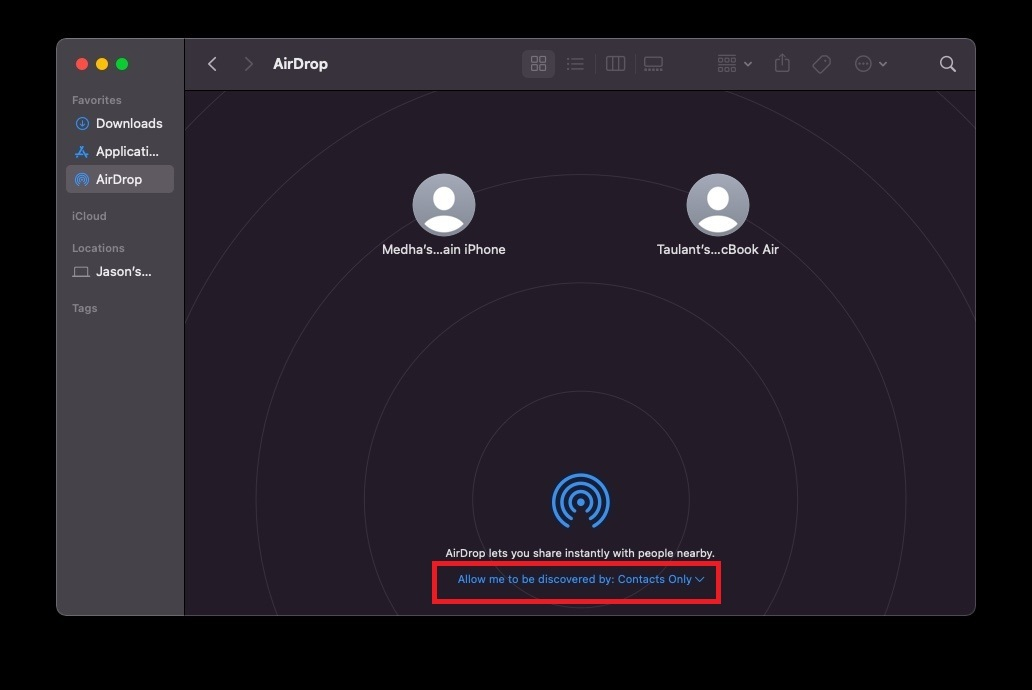Open the More actions ellipsis menu
Viewport: 1032px width, 690px height.
click(x=871, y=64)
